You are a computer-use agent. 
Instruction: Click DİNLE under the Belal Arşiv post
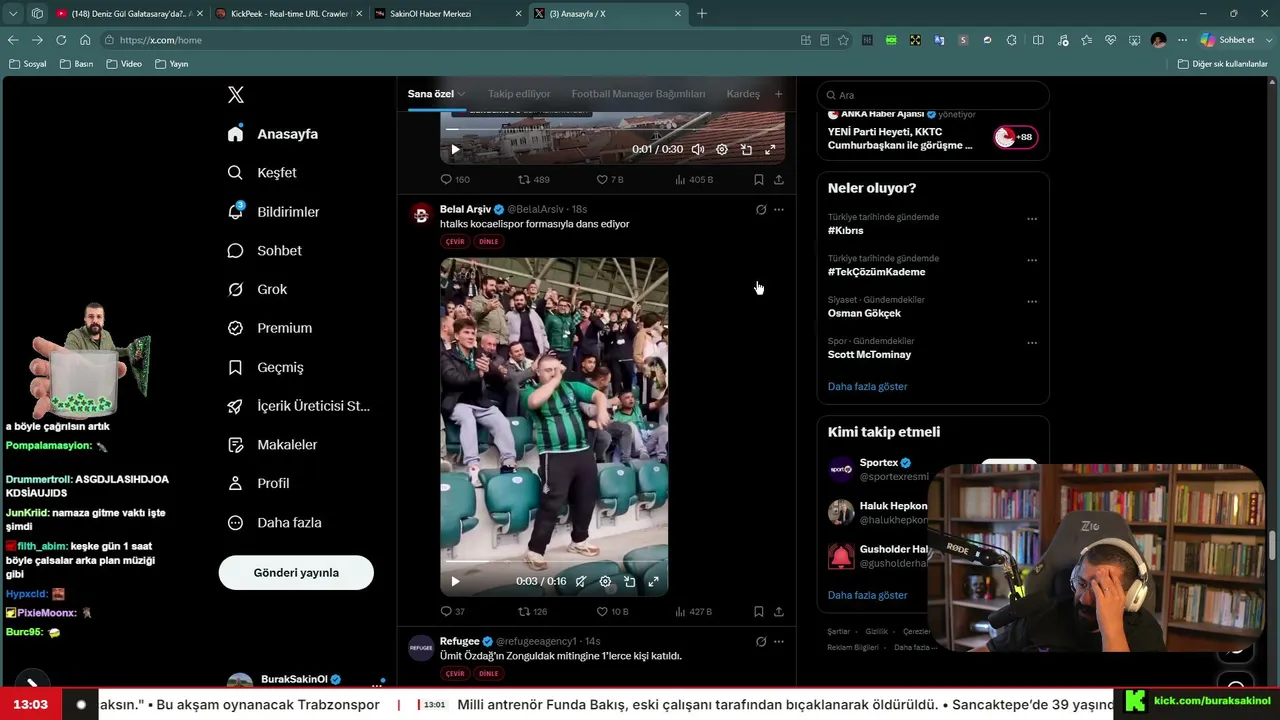click(x=488, y=242)
